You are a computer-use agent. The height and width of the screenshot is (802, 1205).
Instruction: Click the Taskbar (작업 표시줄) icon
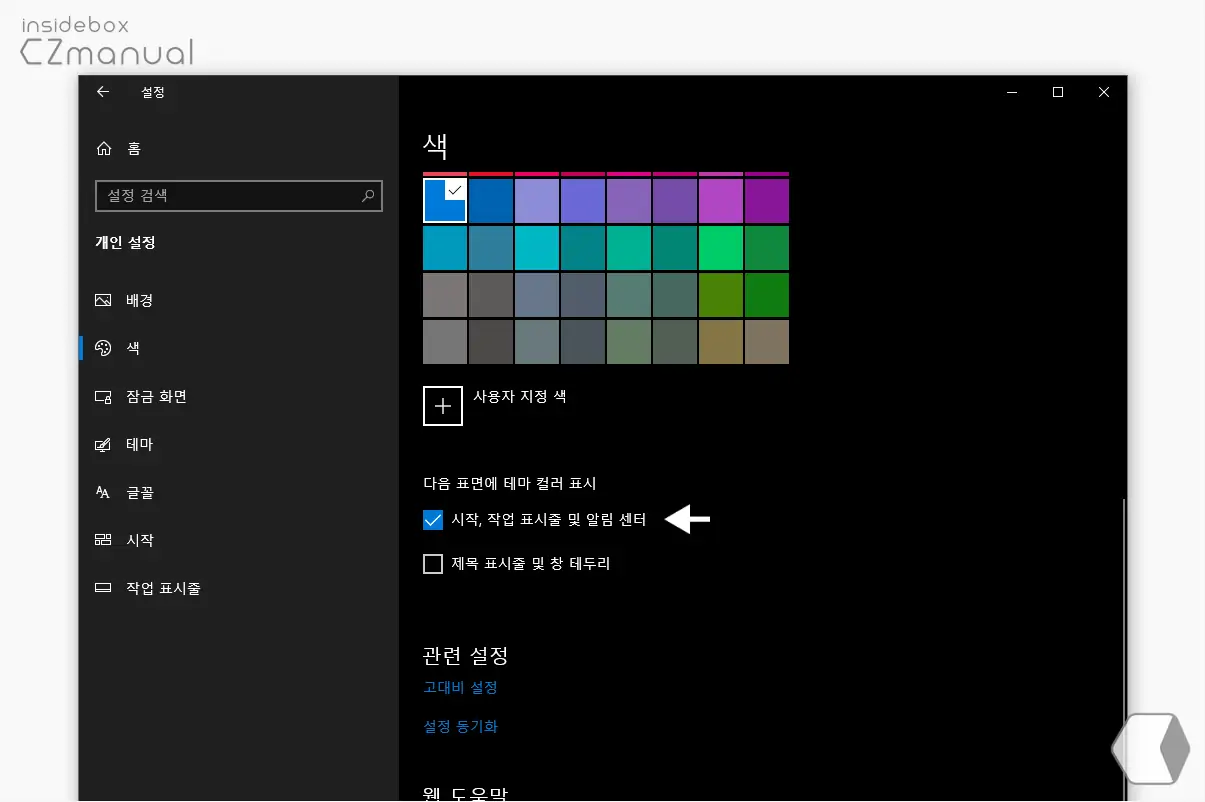(103, 589)
